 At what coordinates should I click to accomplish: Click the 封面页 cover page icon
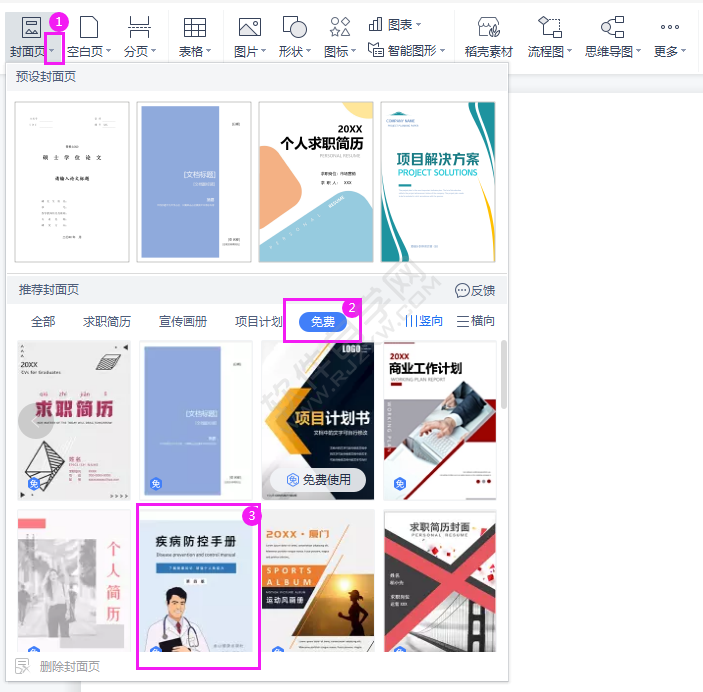pyautogui.click(x=31, y=27)
